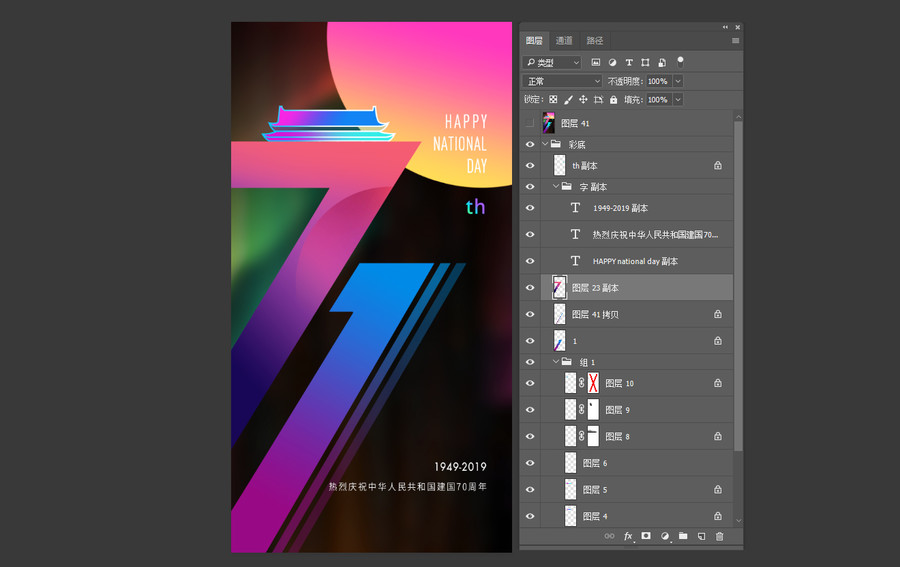900x567 pixels.
Task: Create new fill or adjustment layer
Action: click(x=665, y=536)
